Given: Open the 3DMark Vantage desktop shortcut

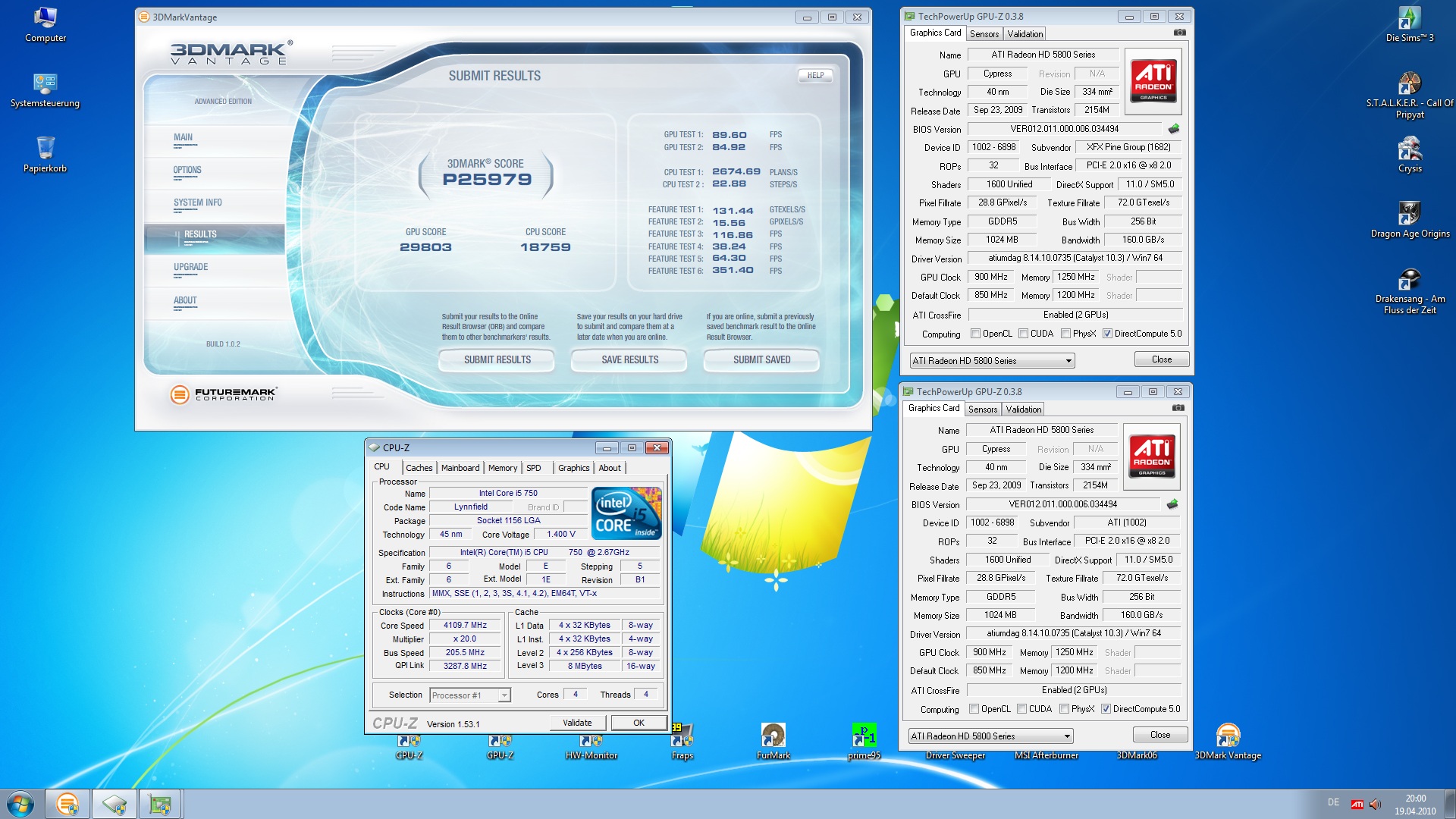Looking at the screenshot, I should pyautogui.click(x=1228, y=742).
